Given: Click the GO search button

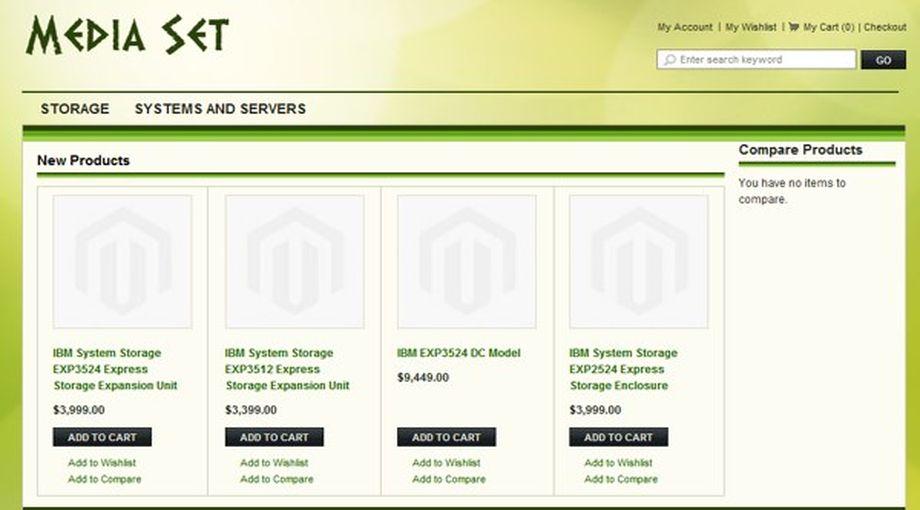Looking at the screenshot, I should pos(883,60).
